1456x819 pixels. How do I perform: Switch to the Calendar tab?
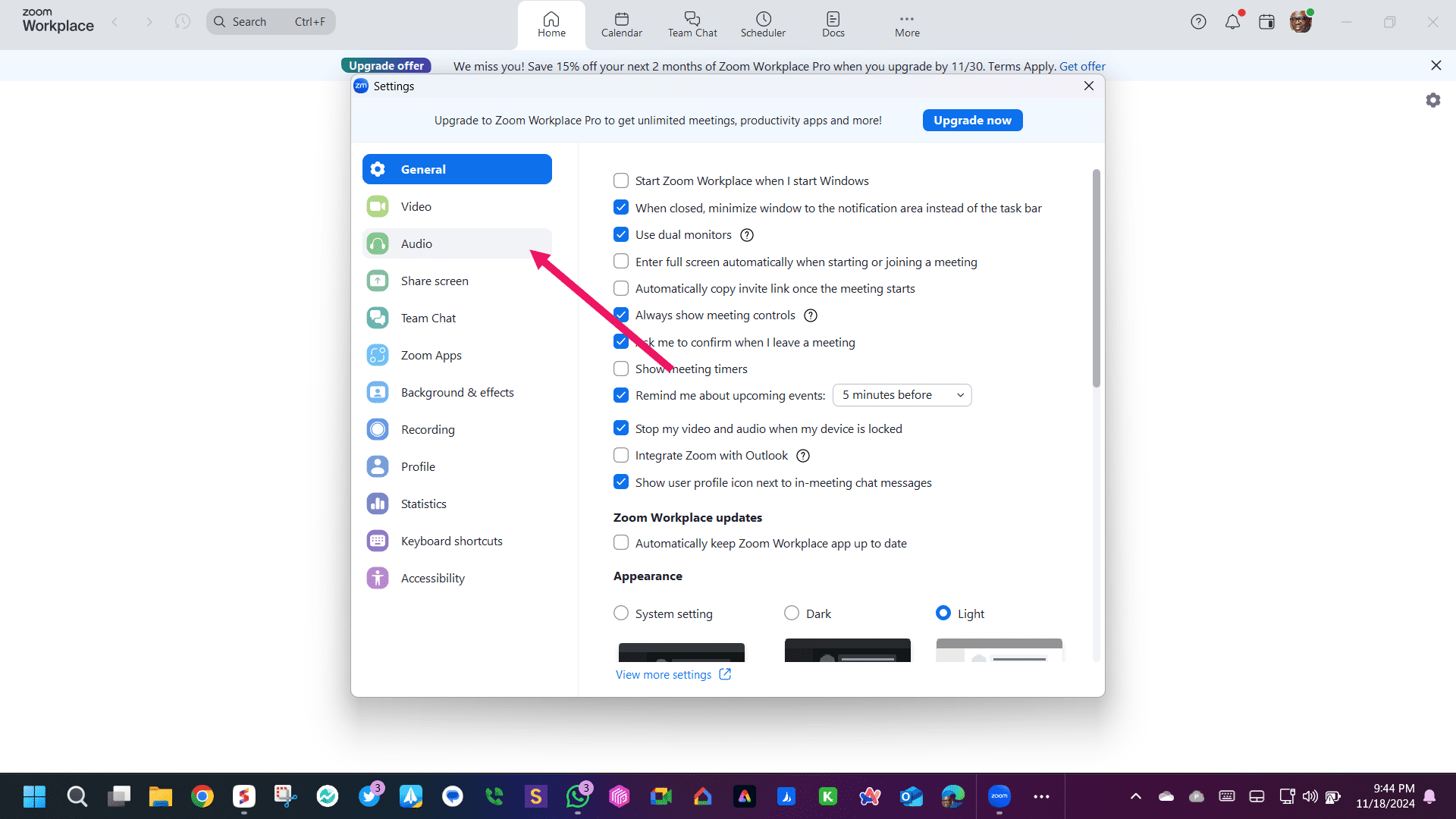tap(621, 25)
